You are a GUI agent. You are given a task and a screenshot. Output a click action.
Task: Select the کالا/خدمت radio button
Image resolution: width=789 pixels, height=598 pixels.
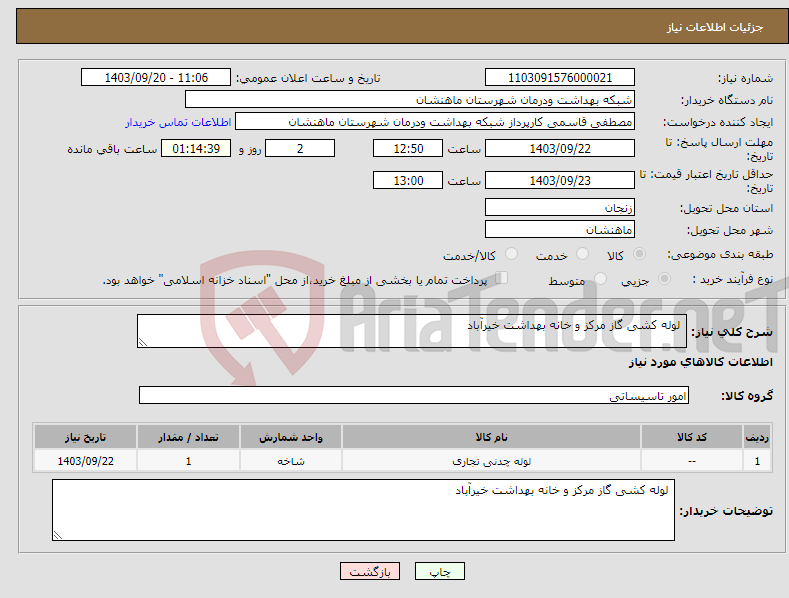(511, 254)
